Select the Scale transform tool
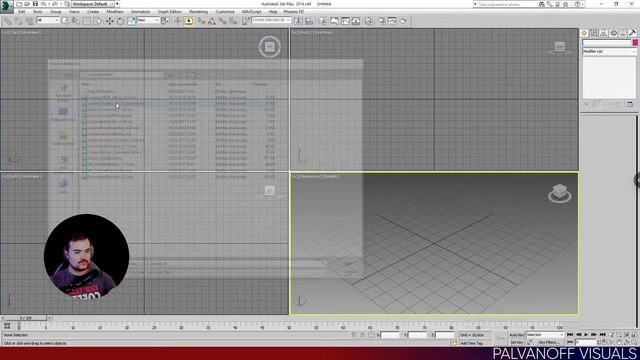 tap(131, 21)
